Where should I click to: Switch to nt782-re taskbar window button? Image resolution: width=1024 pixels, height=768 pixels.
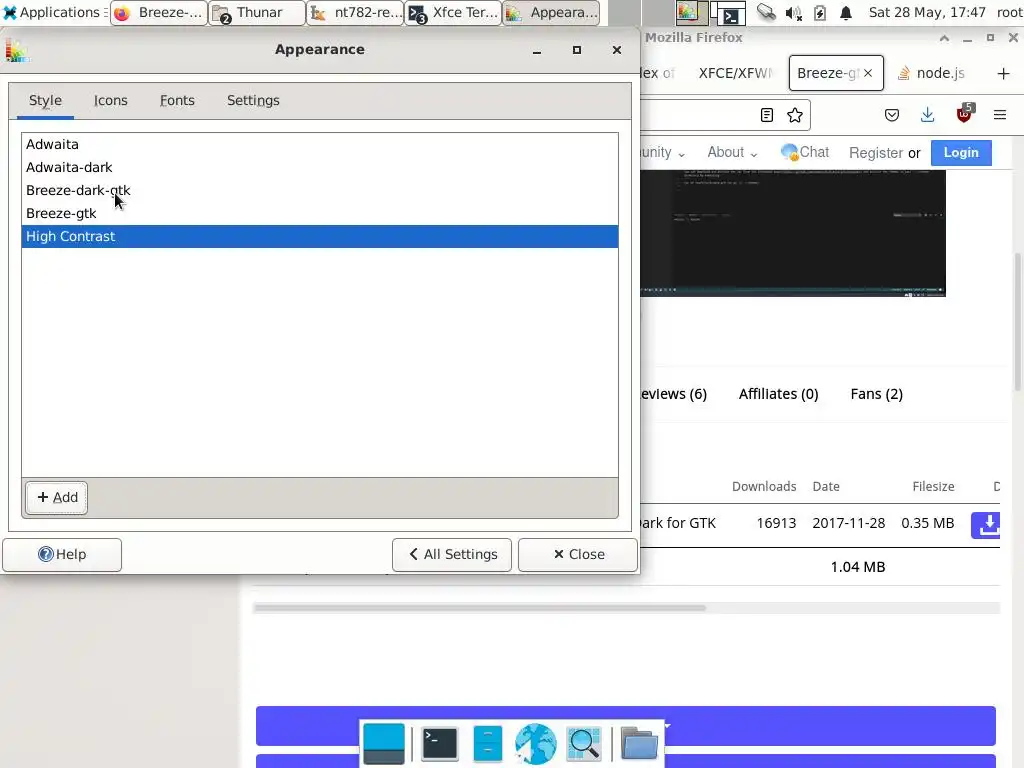tap(355, 12)
